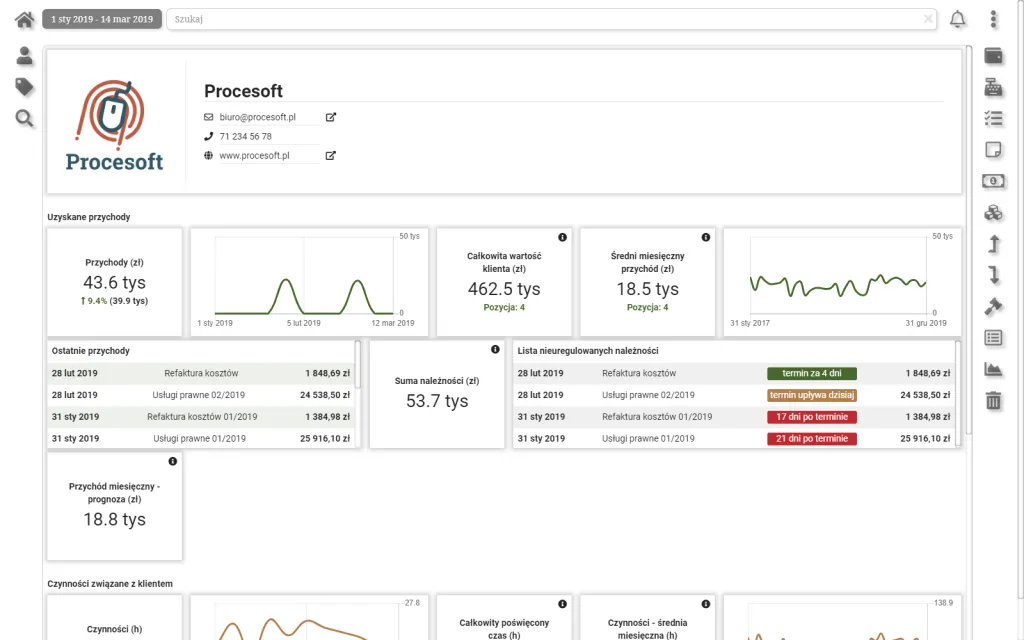The height and width of the screenshot is (640, 1024).
Task: Click the 'Czynności związane z klientem' heading
Action: pyautogui.click(x=110, y=584)
